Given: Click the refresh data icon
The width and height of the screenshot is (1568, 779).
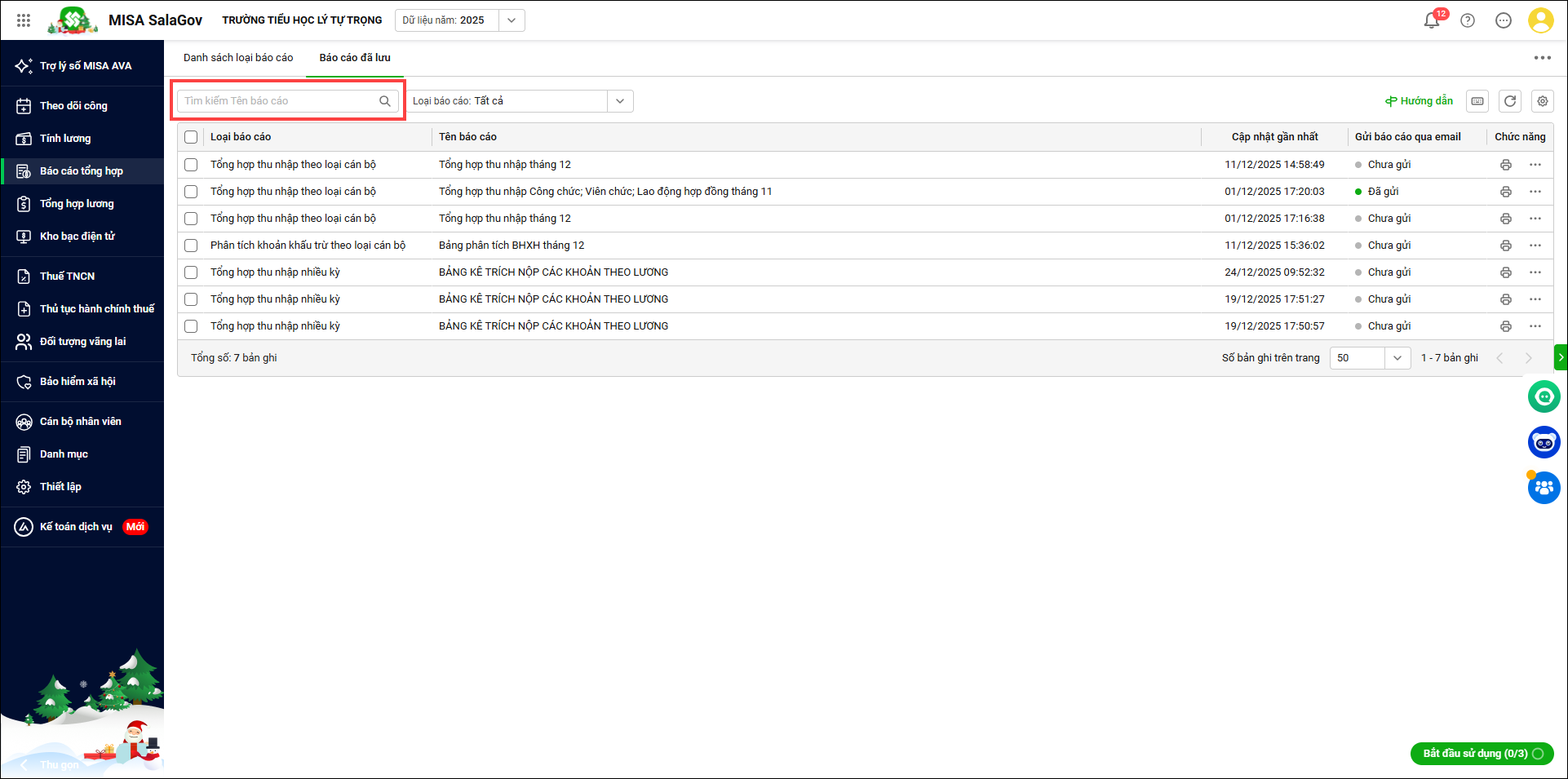Looking at the screenshot, I should coord(1510,101).
